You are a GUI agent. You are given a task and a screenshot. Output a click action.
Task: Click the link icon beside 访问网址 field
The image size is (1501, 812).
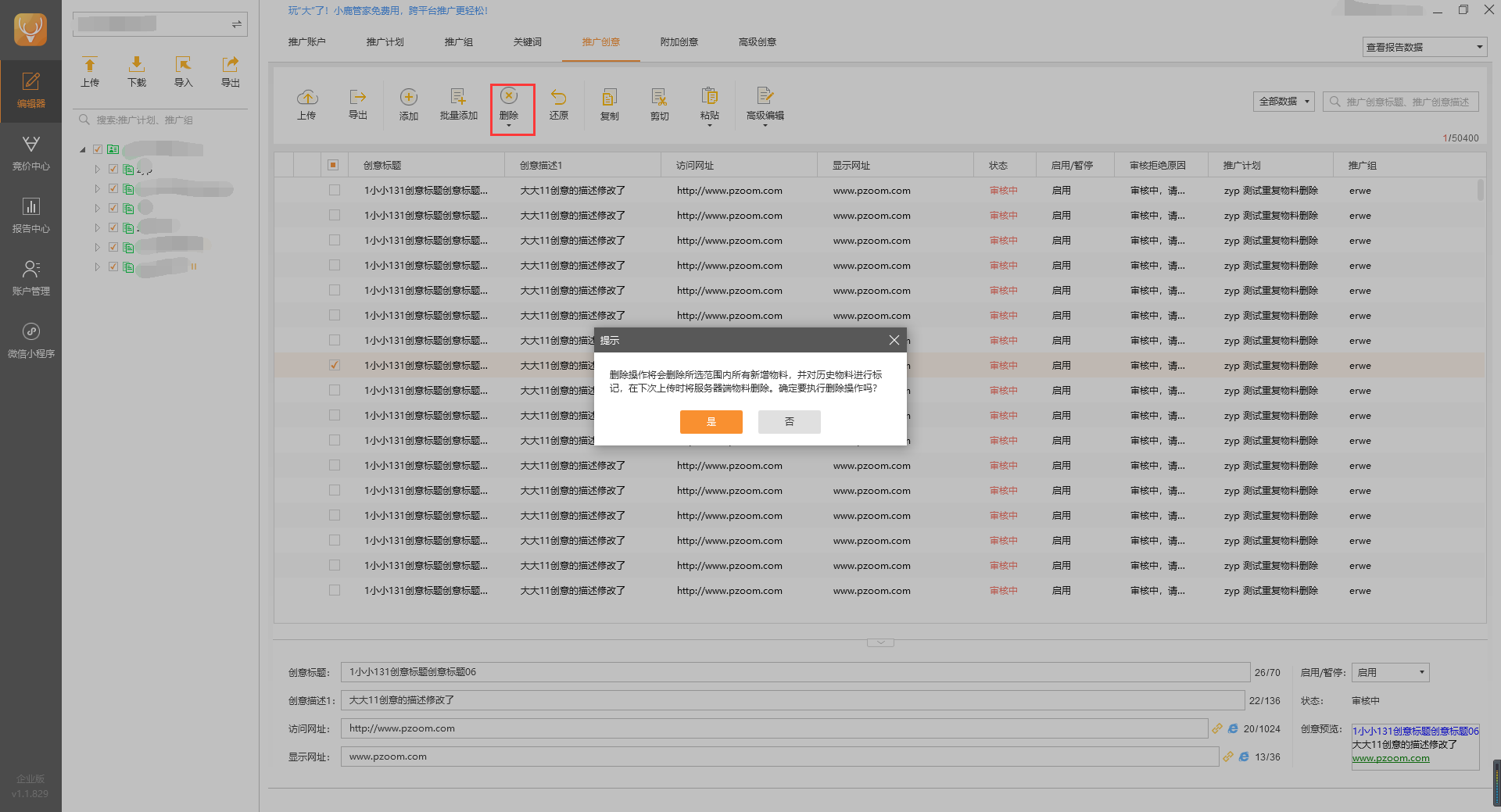point(1217,728)
